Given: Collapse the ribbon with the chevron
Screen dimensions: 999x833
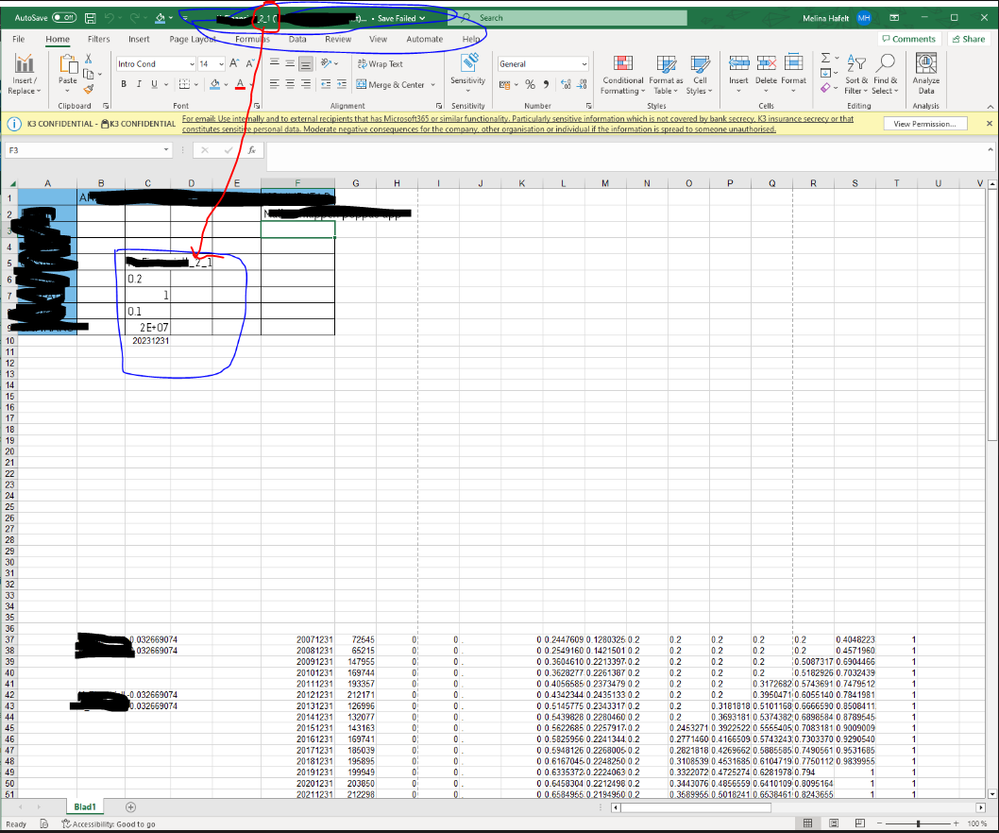Looking at the screenshot, I should pyautogui.click(x=990, y=106).
